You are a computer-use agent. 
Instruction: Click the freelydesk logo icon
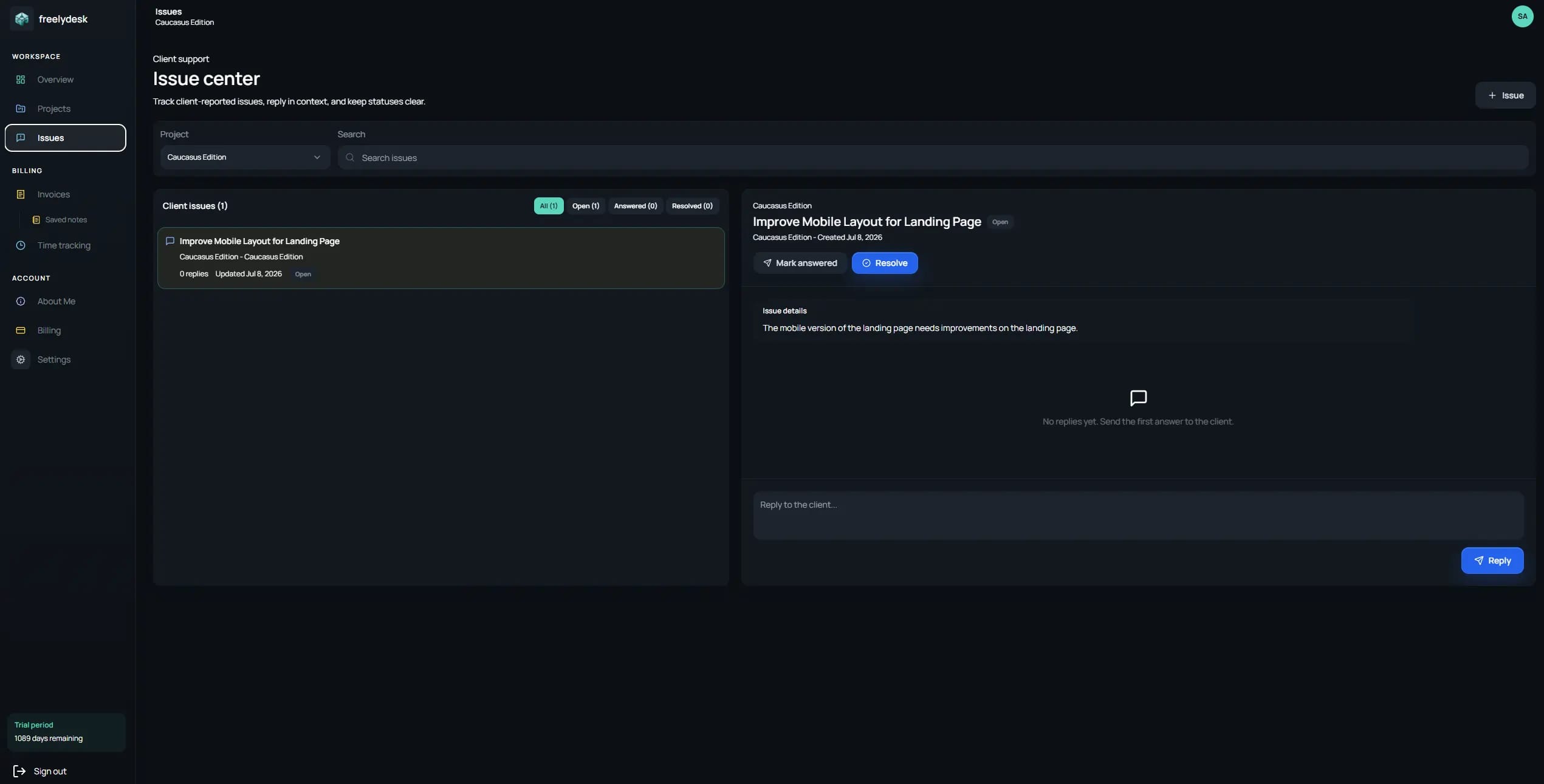pos(21,19)
